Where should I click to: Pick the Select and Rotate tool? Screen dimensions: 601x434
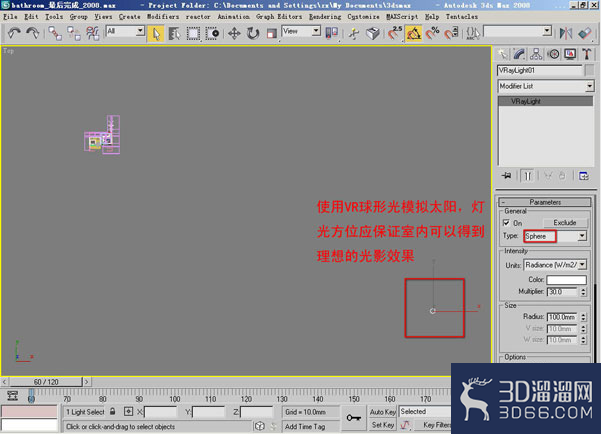click(253, 33)
